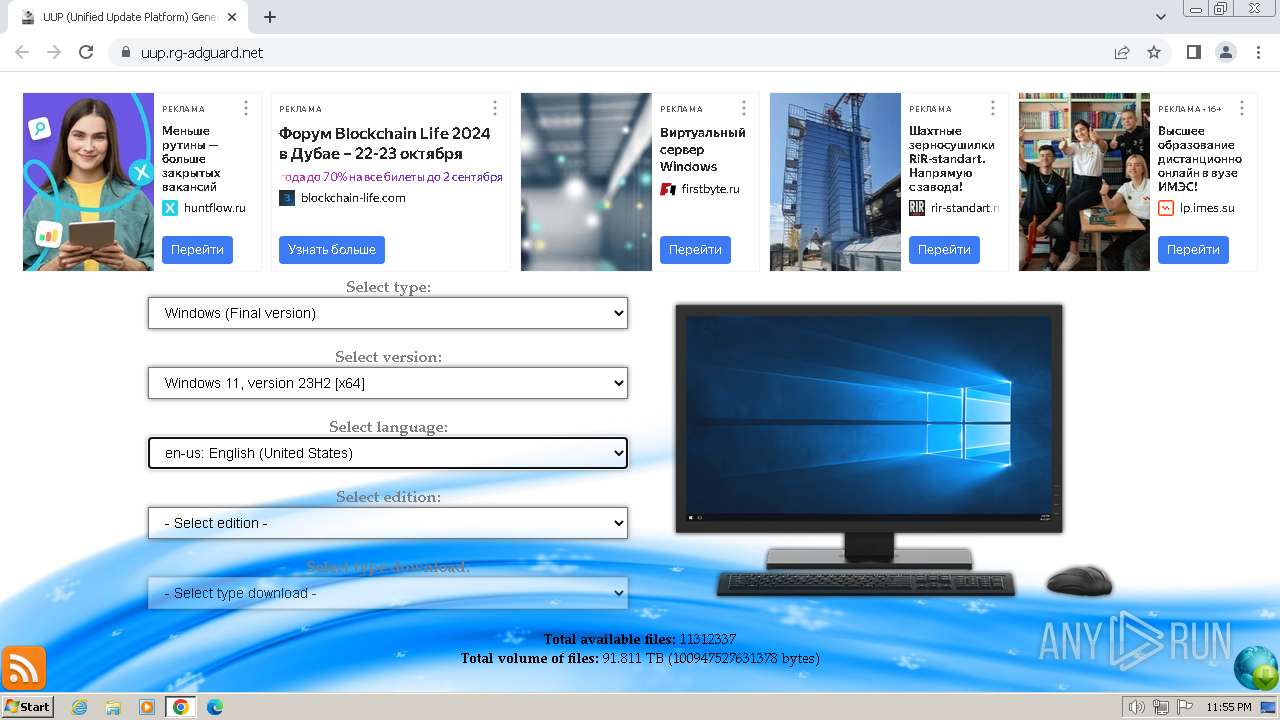Open the grain dryer tower ad image
The width and height of the screenshot is (1280, 720).
(835, 182)
